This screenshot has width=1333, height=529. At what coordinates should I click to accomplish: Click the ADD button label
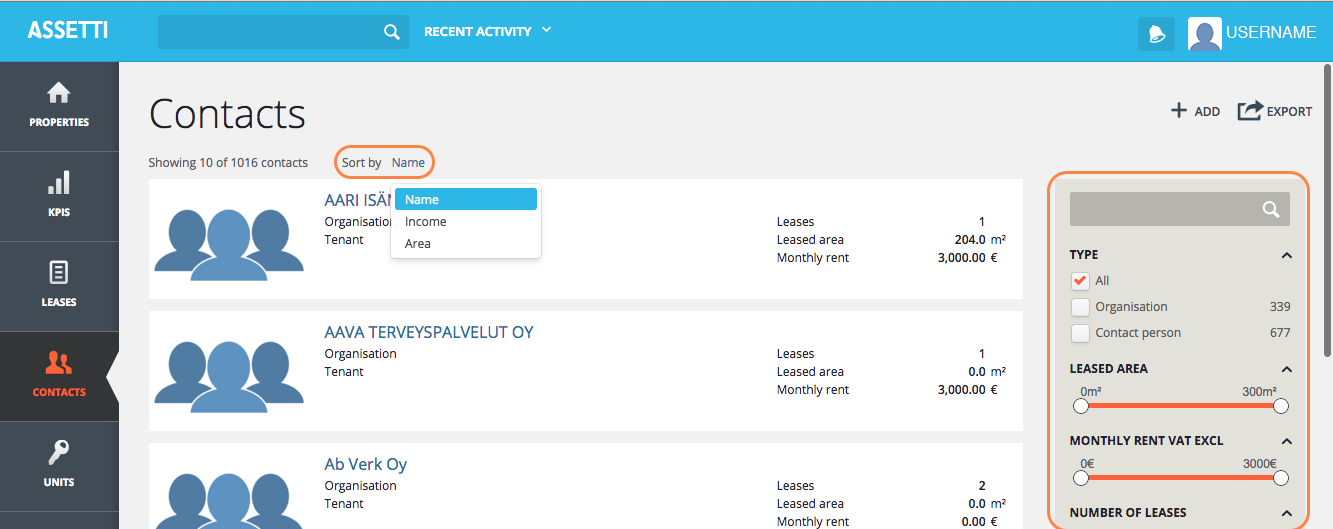click(1208, 112)
